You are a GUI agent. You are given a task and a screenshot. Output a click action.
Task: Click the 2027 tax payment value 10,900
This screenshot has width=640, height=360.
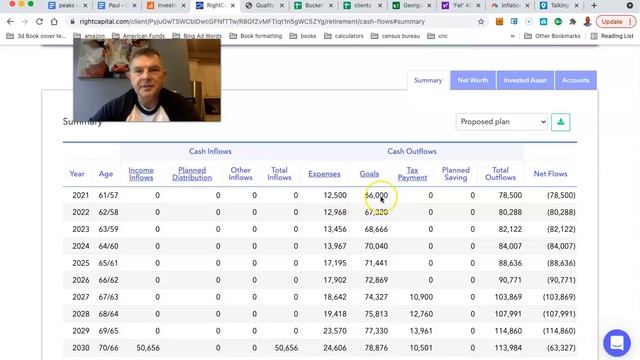[421, 297]
